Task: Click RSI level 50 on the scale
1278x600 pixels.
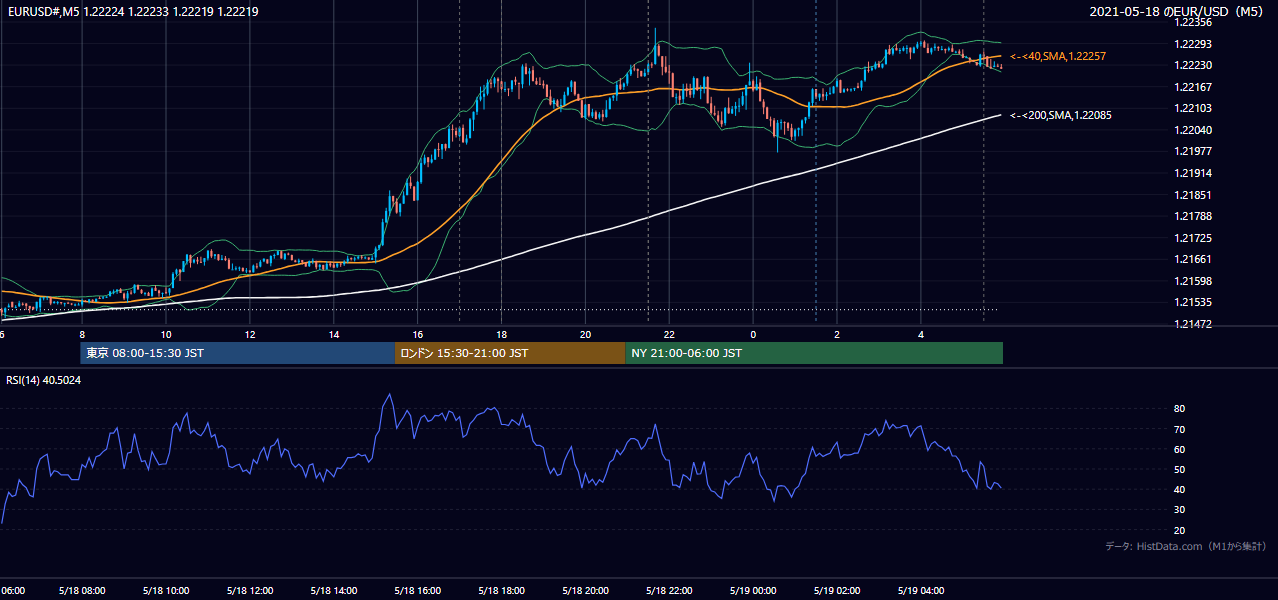Action: coord(1180,469)
